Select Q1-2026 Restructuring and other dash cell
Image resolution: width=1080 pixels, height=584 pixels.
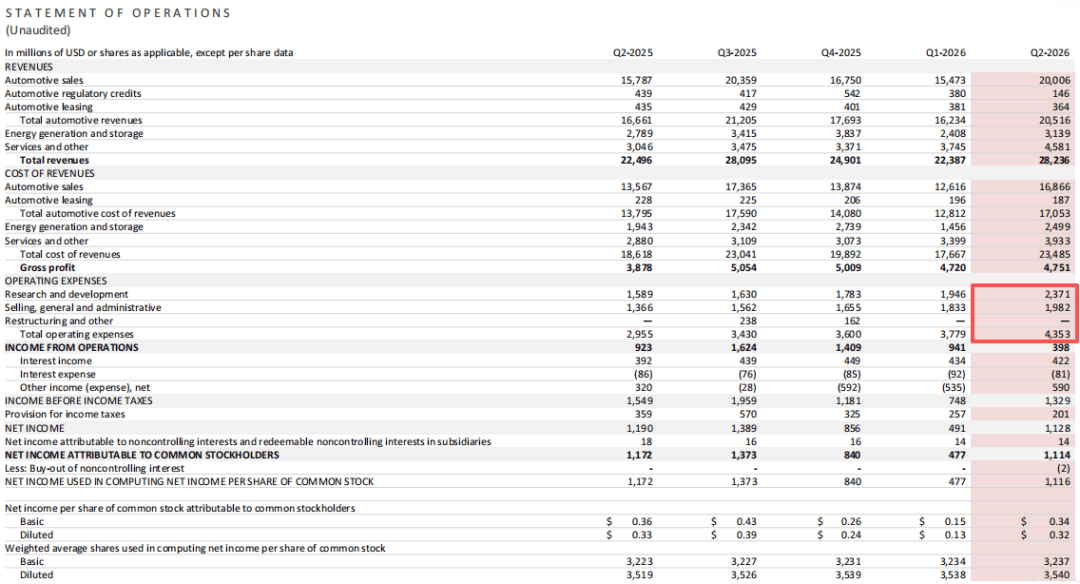tap(961, 321)
